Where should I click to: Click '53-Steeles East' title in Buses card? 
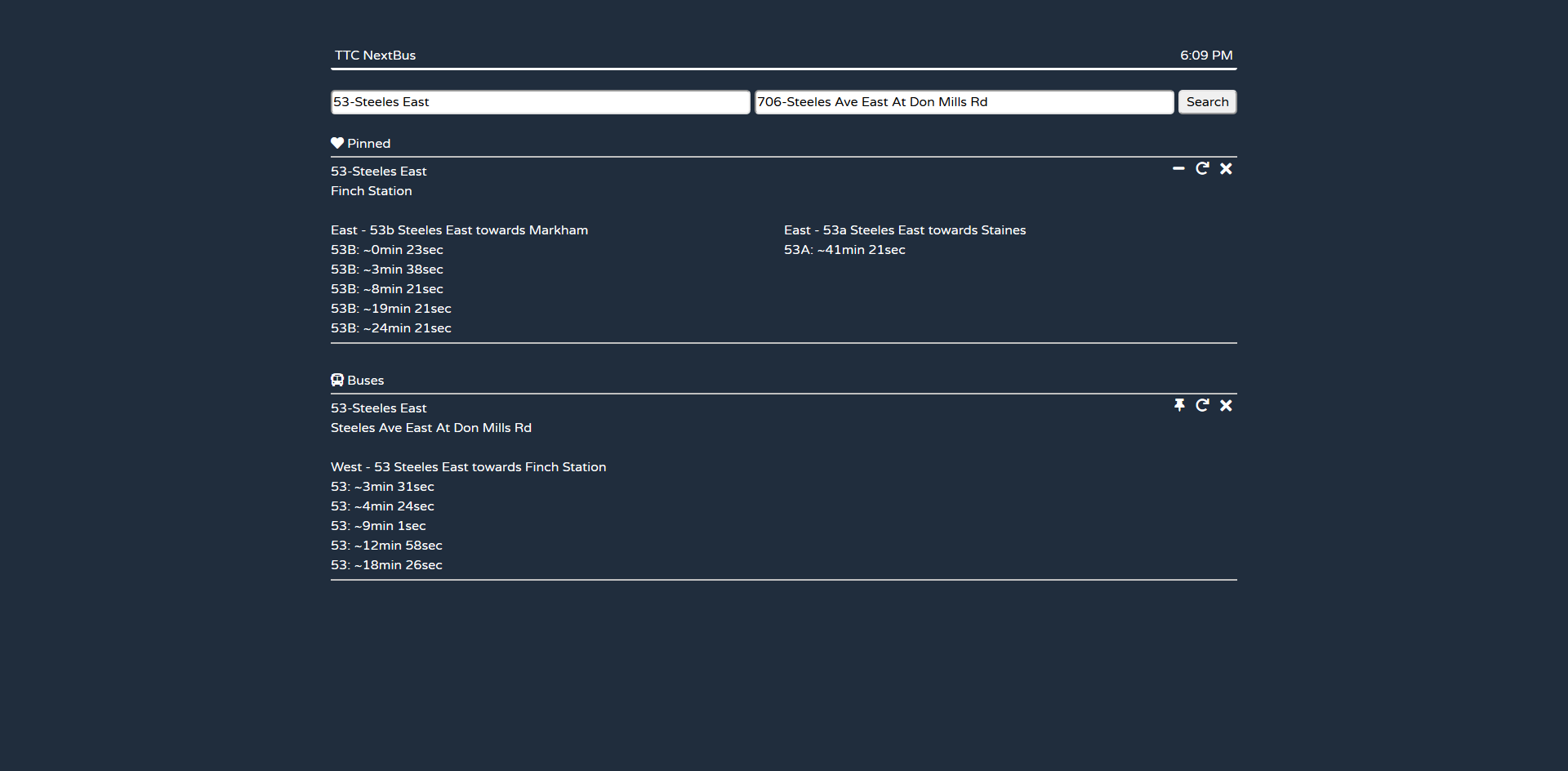379,408
